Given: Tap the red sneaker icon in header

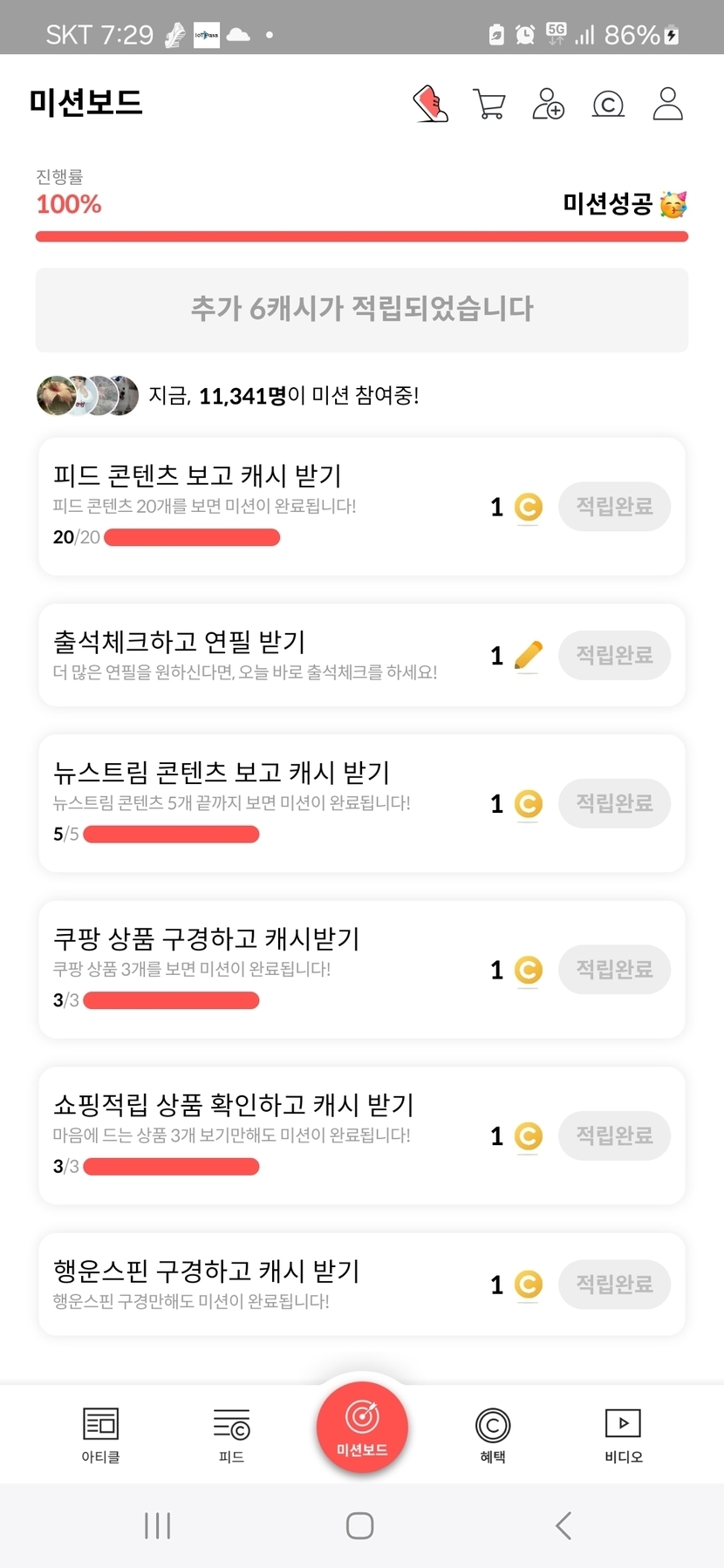Looking at the screenshot, I should (430, 104).
